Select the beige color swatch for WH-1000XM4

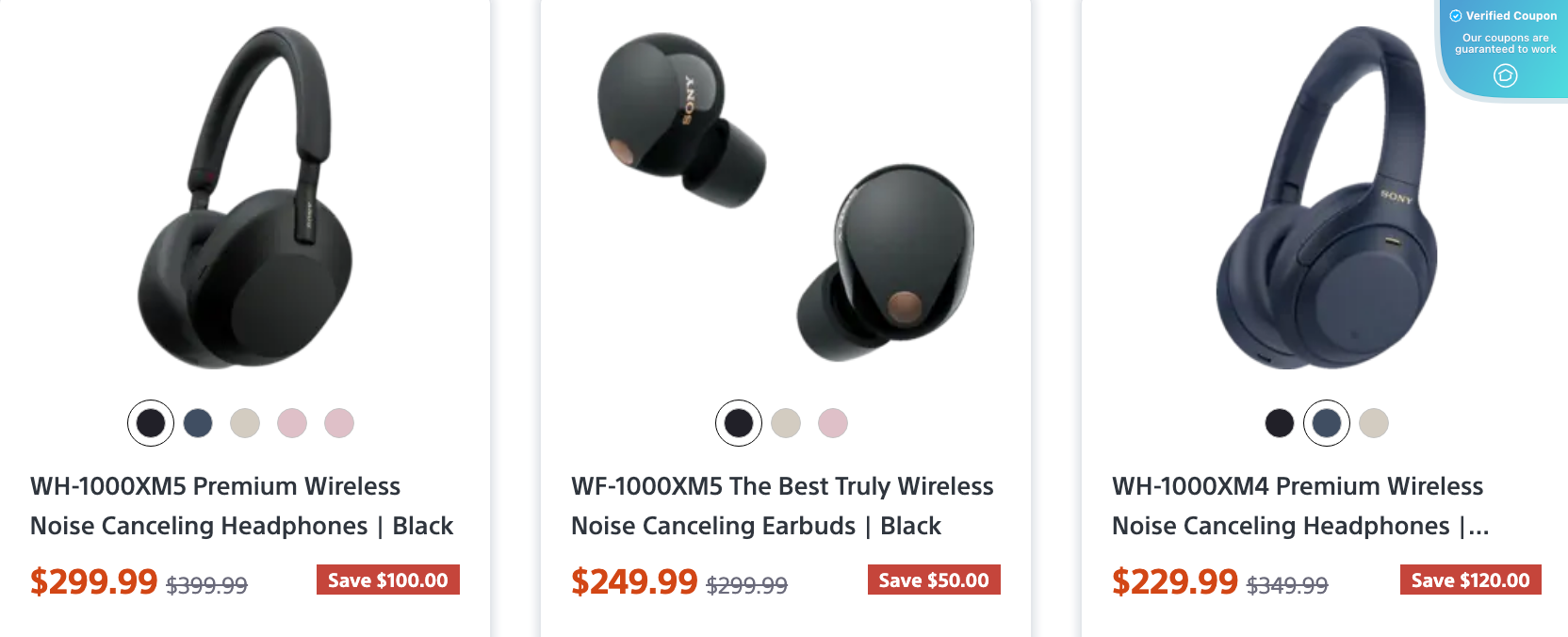(1374, 423)
